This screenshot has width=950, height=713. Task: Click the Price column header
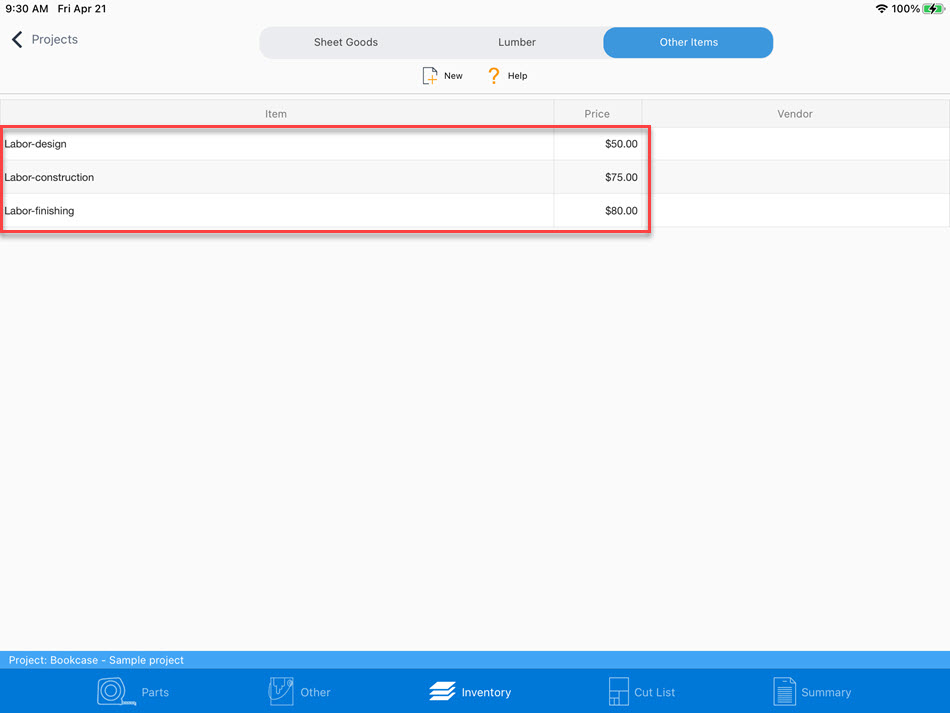(x=597, y=114)
